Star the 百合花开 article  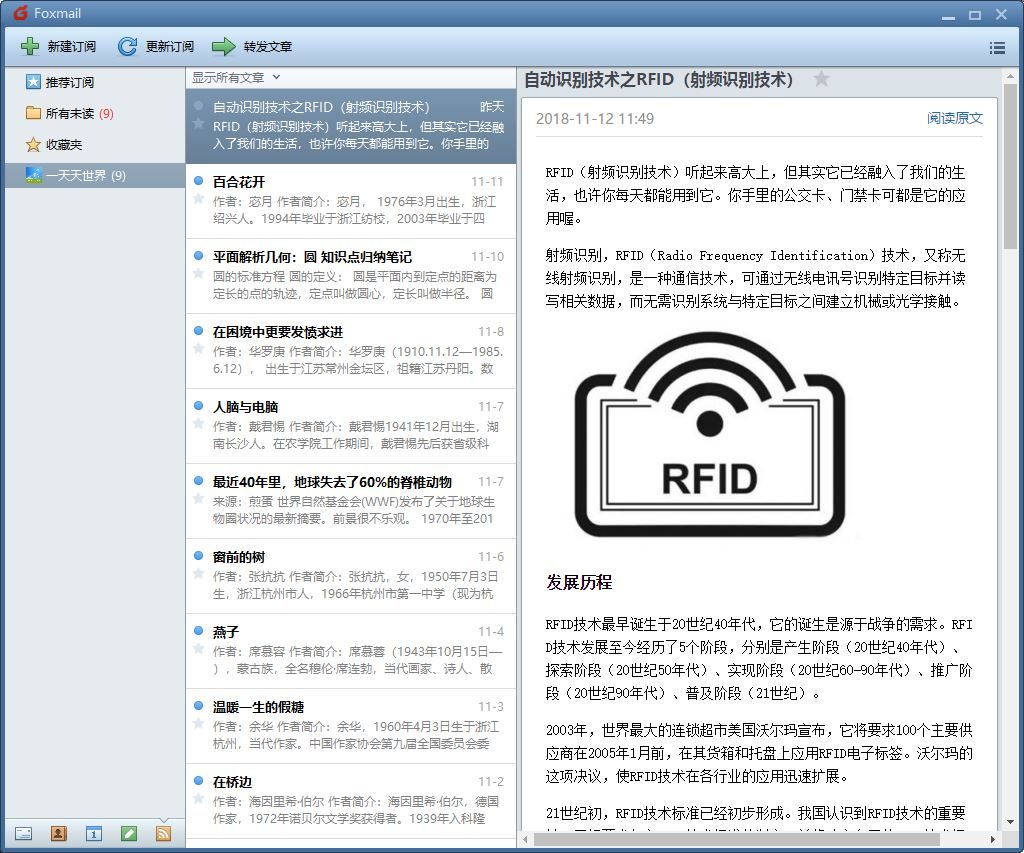[x=199, y=198]
